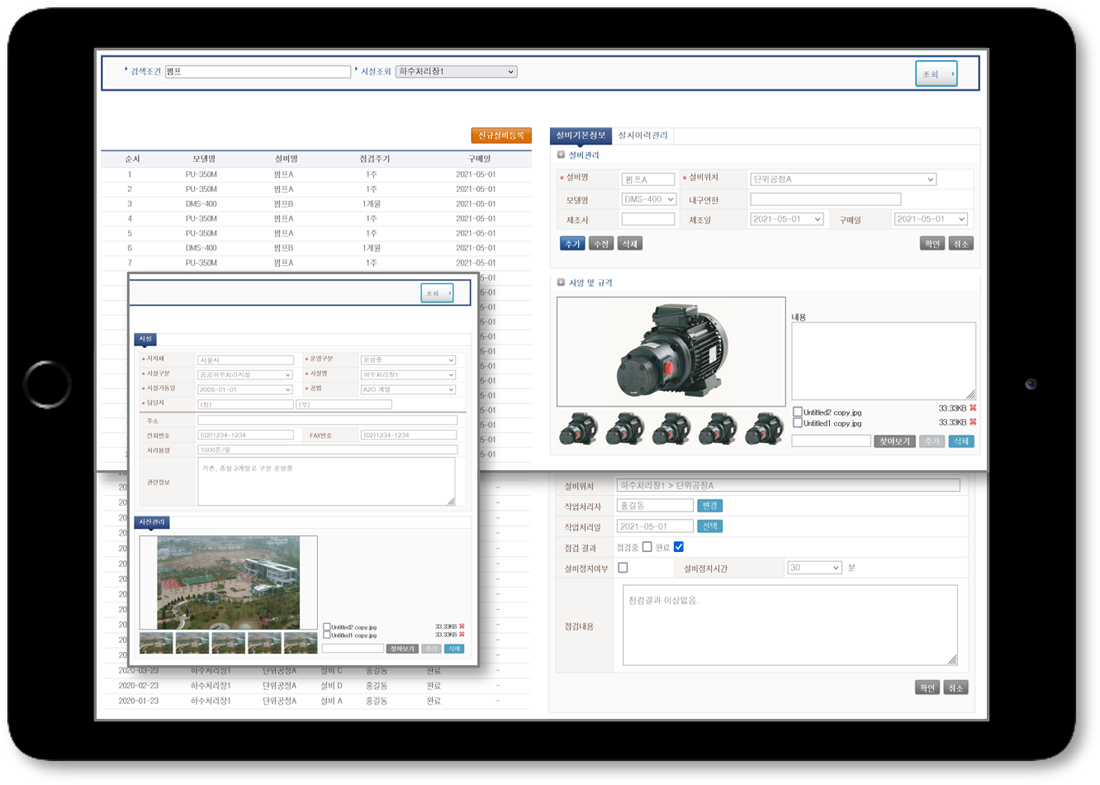The height and width of the screenshot is (785, 1100).
Task: Expand the 설비위치 dropdown showing 단위공정A
Action: 842,179
